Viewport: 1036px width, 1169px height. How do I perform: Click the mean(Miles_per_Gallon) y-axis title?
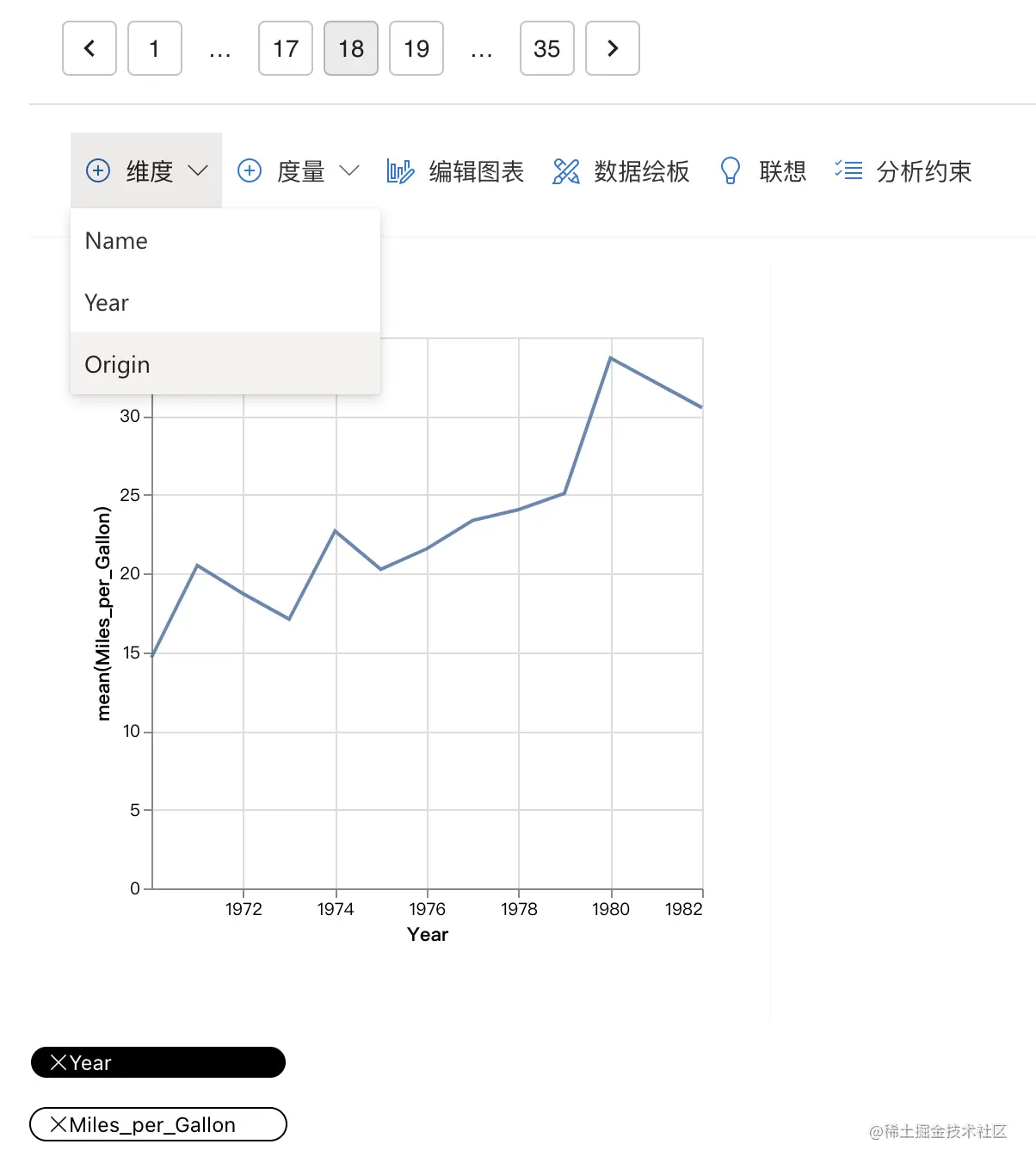click(103, 613)
